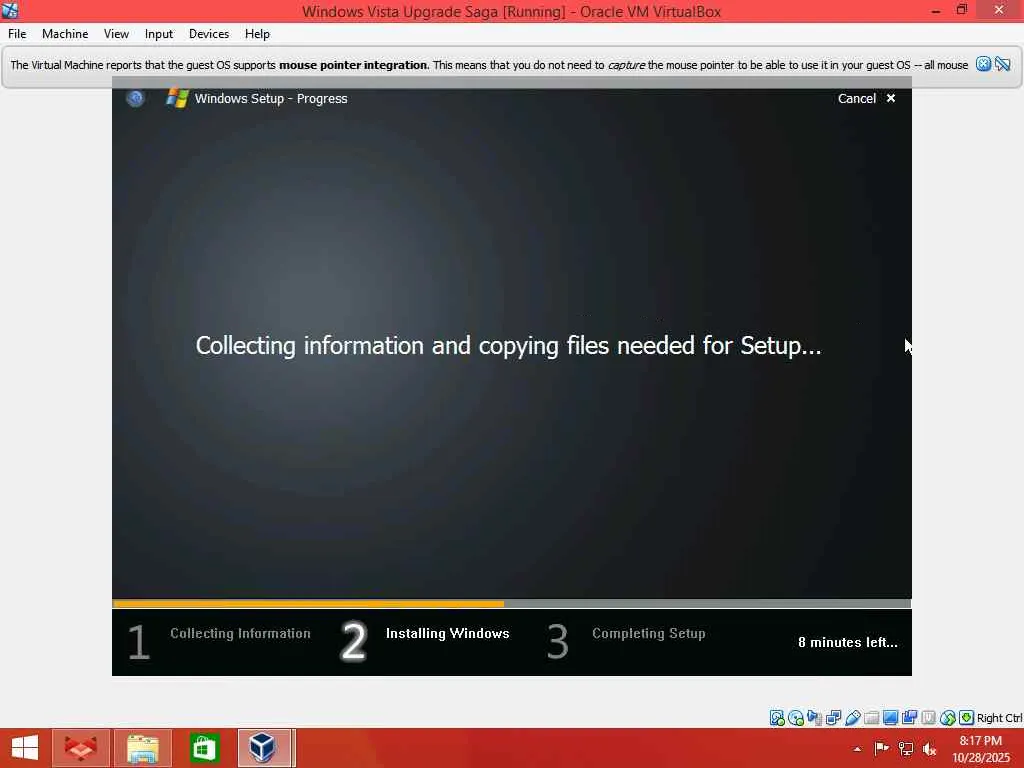Click the Windows flag logo in Setup header
Viewport: 1024px width, 768px height.
pyautogui.click(x=177, y=98)
